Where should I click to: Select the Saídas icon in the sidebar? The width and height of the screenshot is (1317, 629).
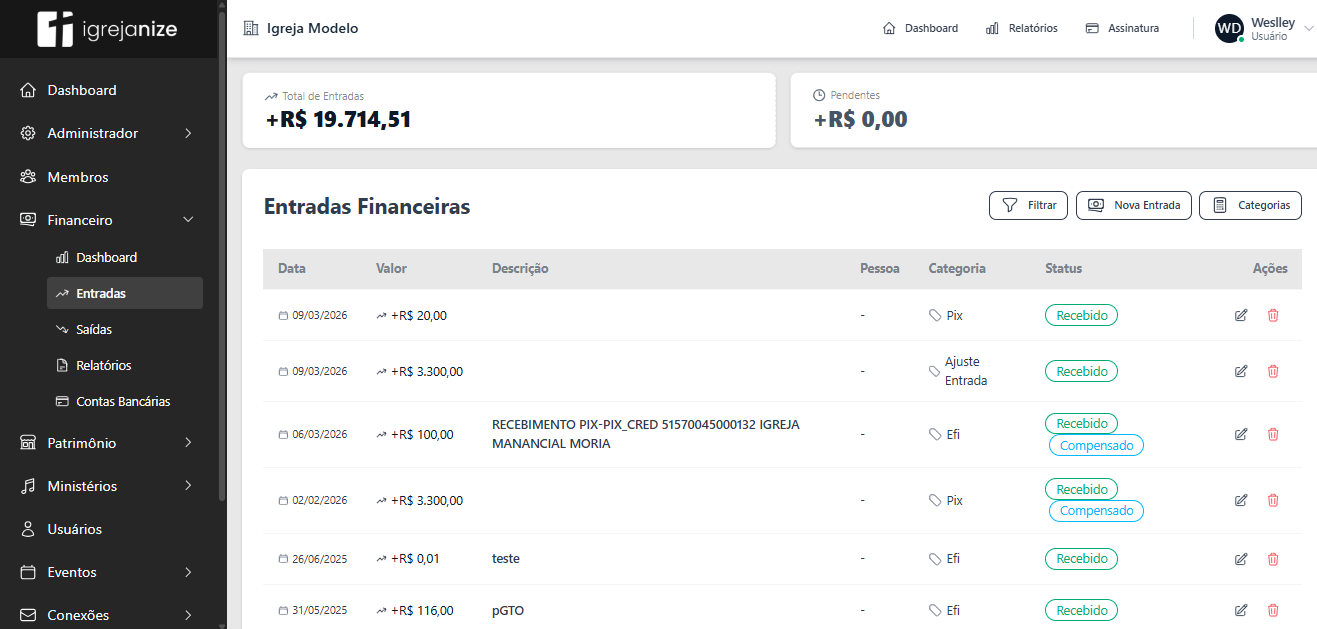[x=63, y=329]
